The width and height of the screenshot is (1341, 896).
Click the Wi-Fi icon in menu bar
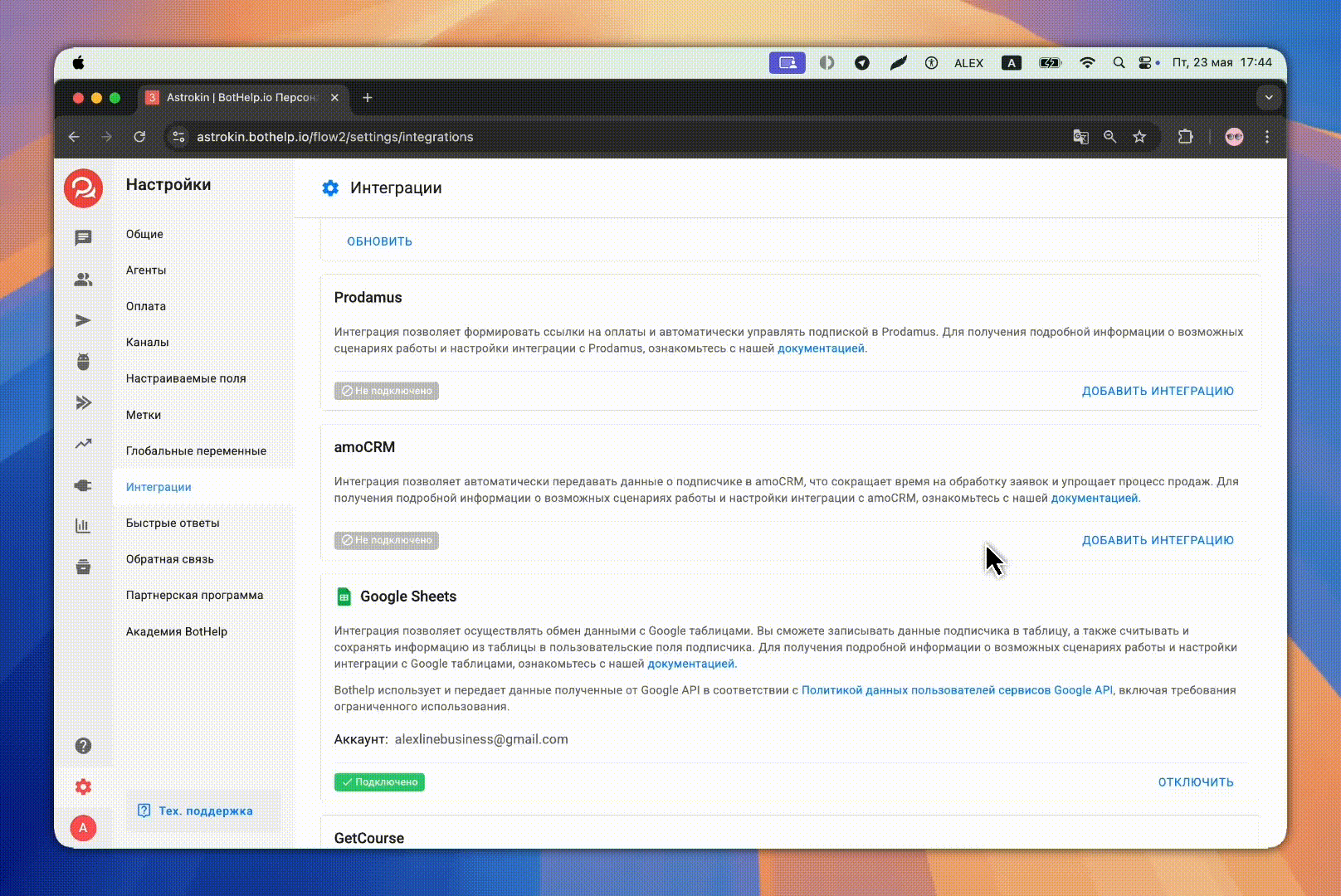tap(1087, 63)
